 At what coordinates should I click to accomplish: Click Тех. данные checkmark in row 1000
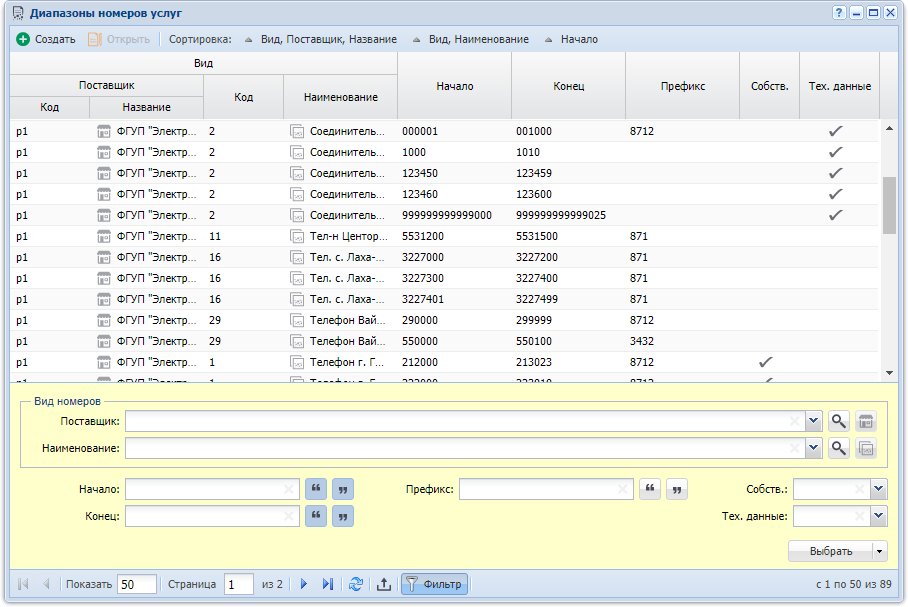click(x=835, y=152)
